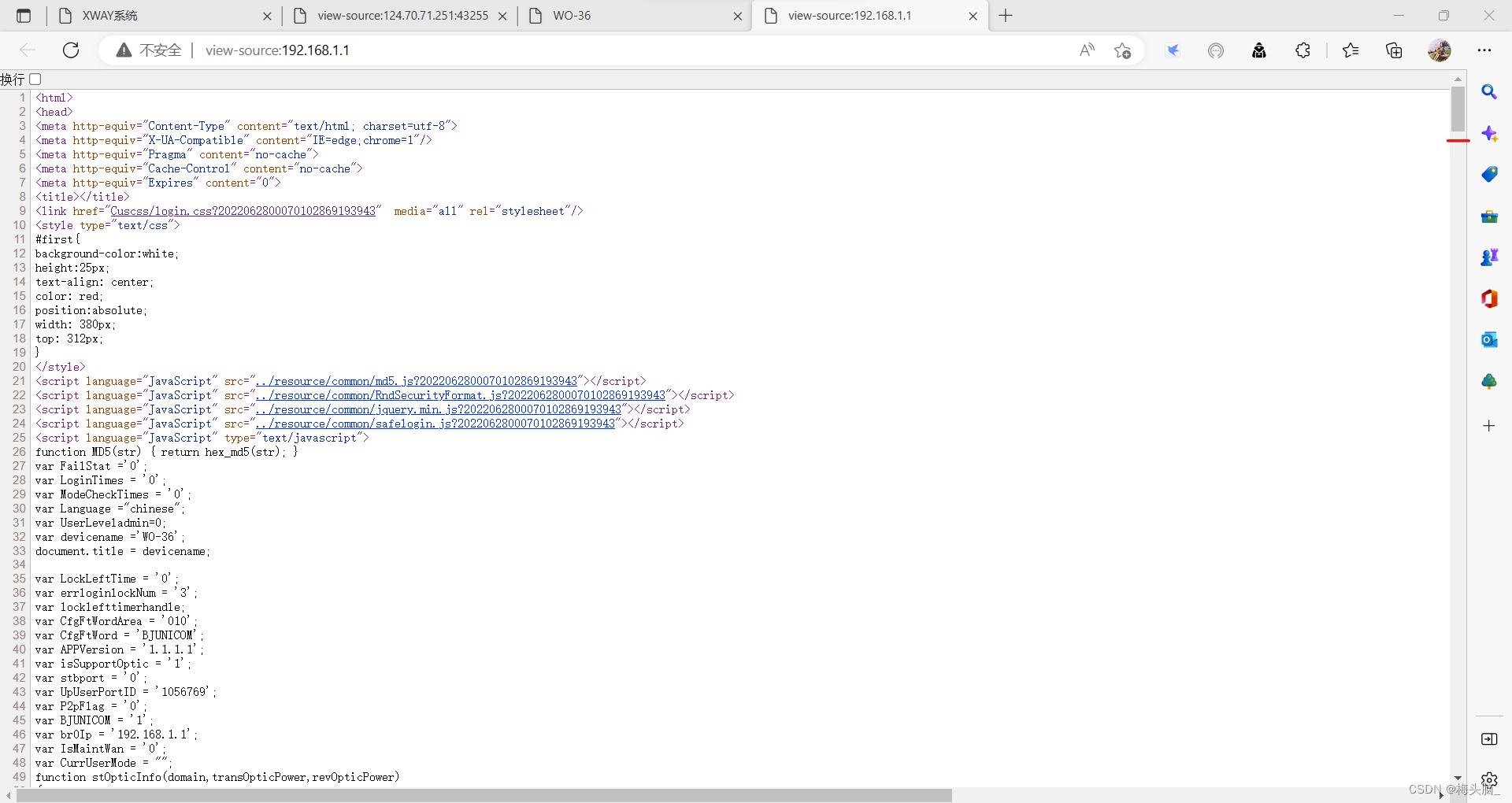
Task: Open the safelogin.js link
Action: 435,424
